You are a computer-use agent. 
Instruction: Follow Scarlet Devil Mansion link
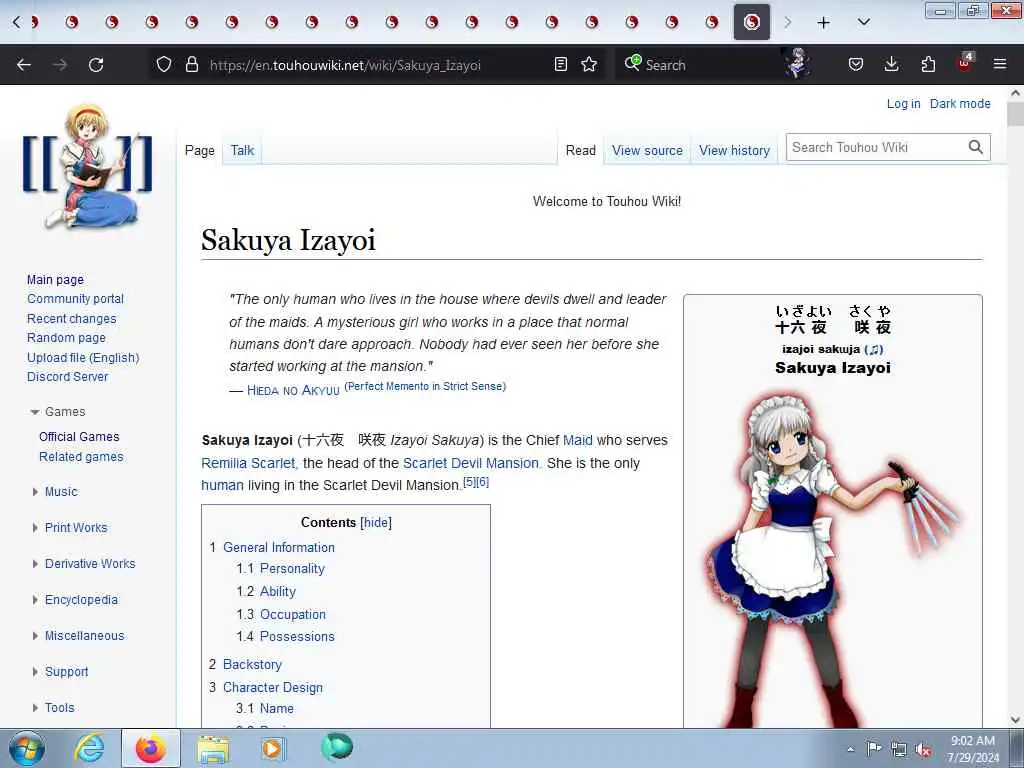[x=472, y=463]
